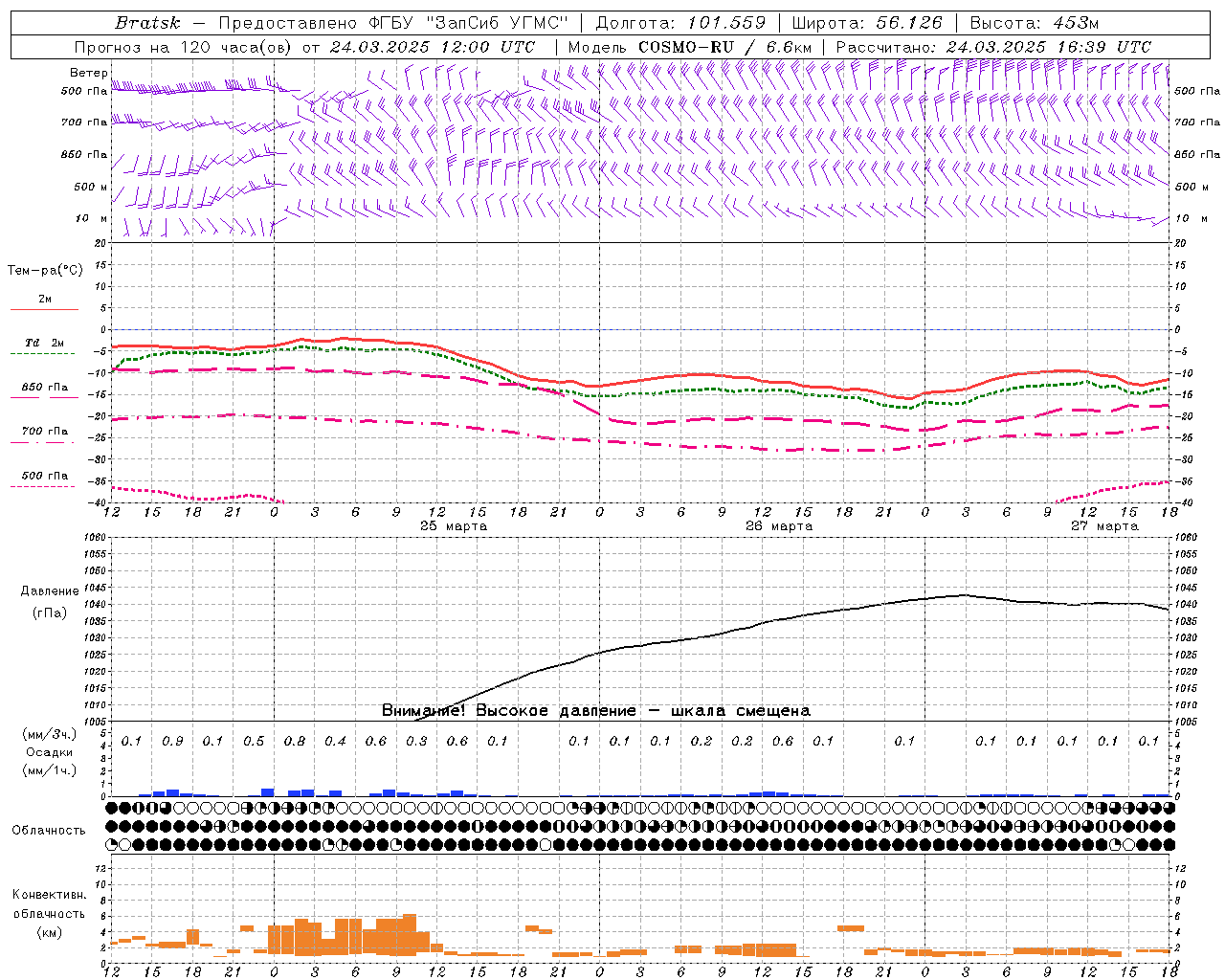The width and height of the screenshot is (1225, 980).
Task: Select the "(мм/3ч.)" unit label
Action: click(x=49, y=735)
